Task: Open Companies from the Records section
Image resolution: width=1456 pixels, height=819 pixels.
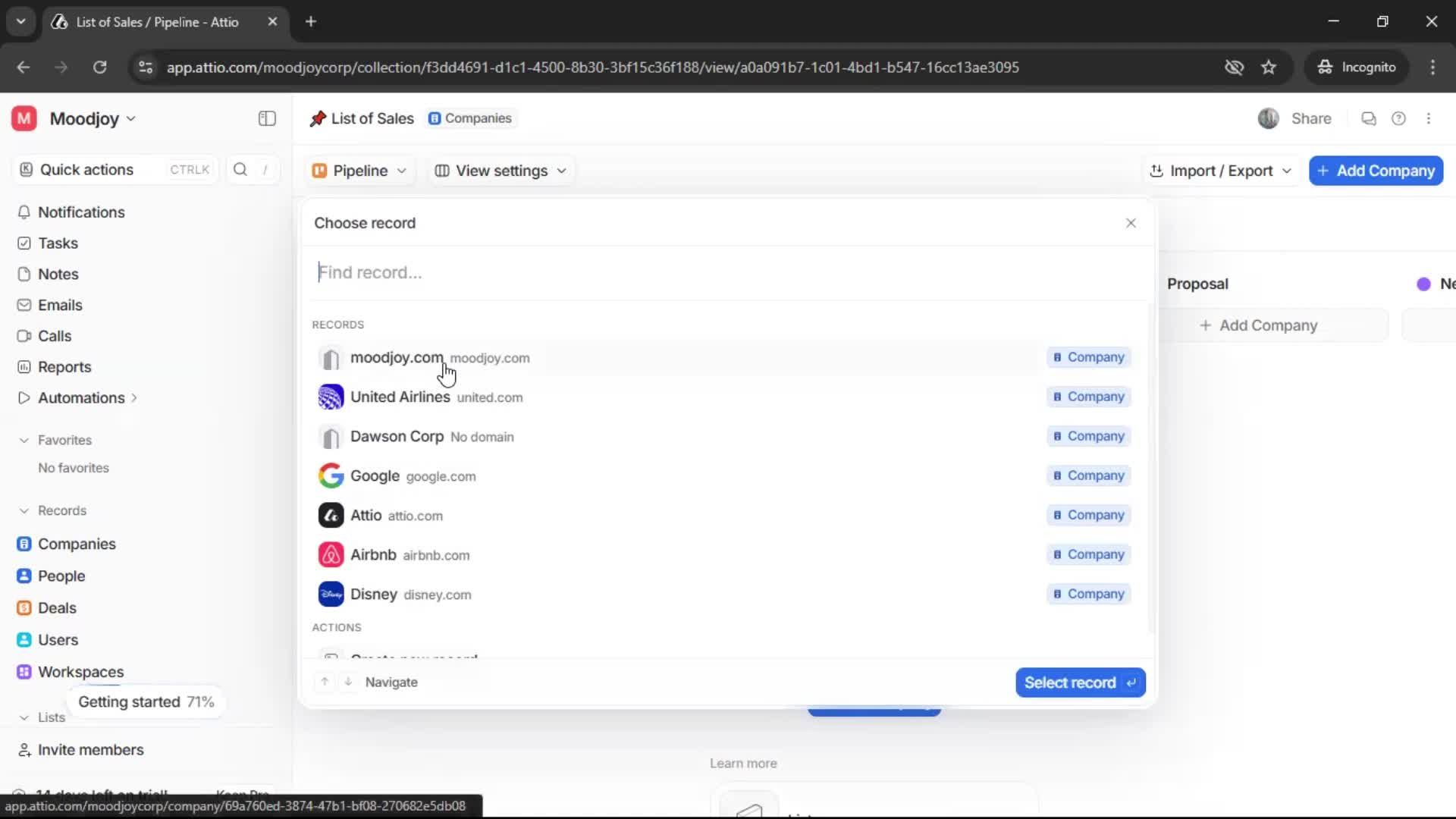Action: (x=76, y=544)
